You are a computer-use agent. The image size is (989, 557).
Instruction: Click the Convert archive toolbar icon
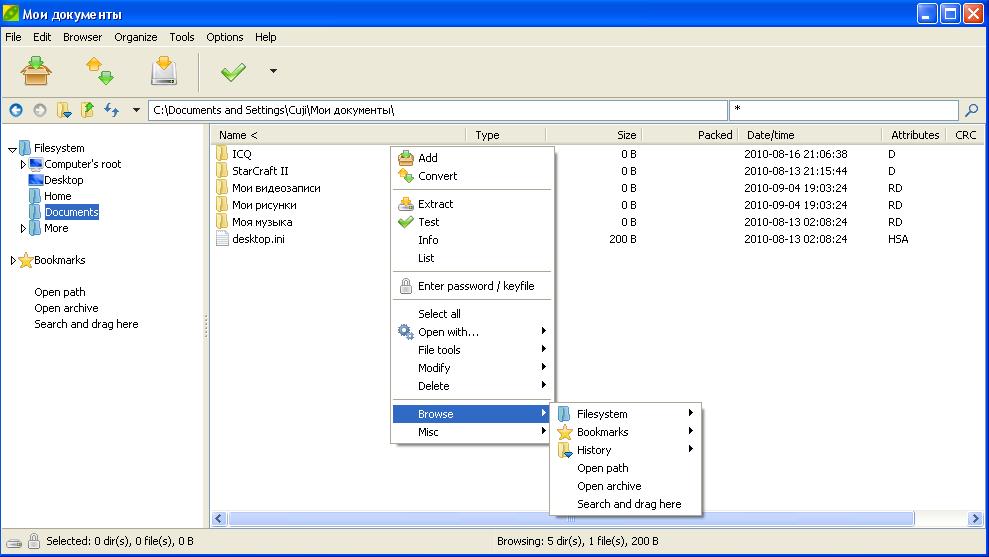pos(99,71)
